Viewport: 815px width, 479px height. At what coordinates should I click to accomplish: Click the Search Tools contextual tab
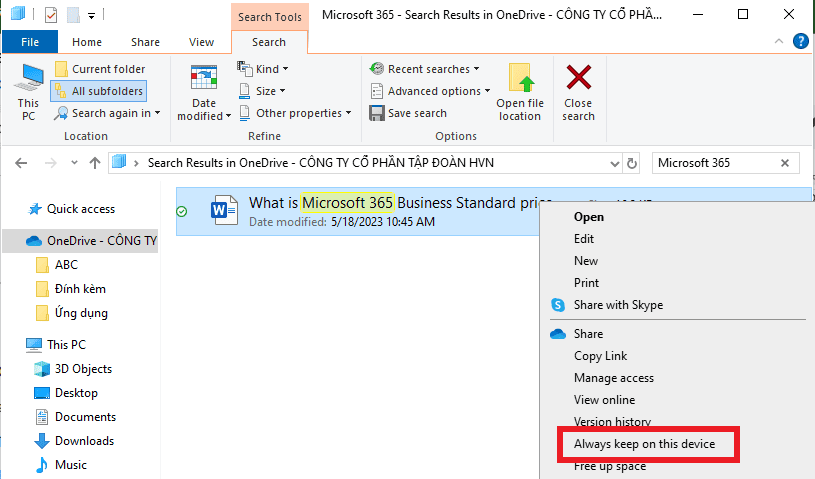coord(270,17)
